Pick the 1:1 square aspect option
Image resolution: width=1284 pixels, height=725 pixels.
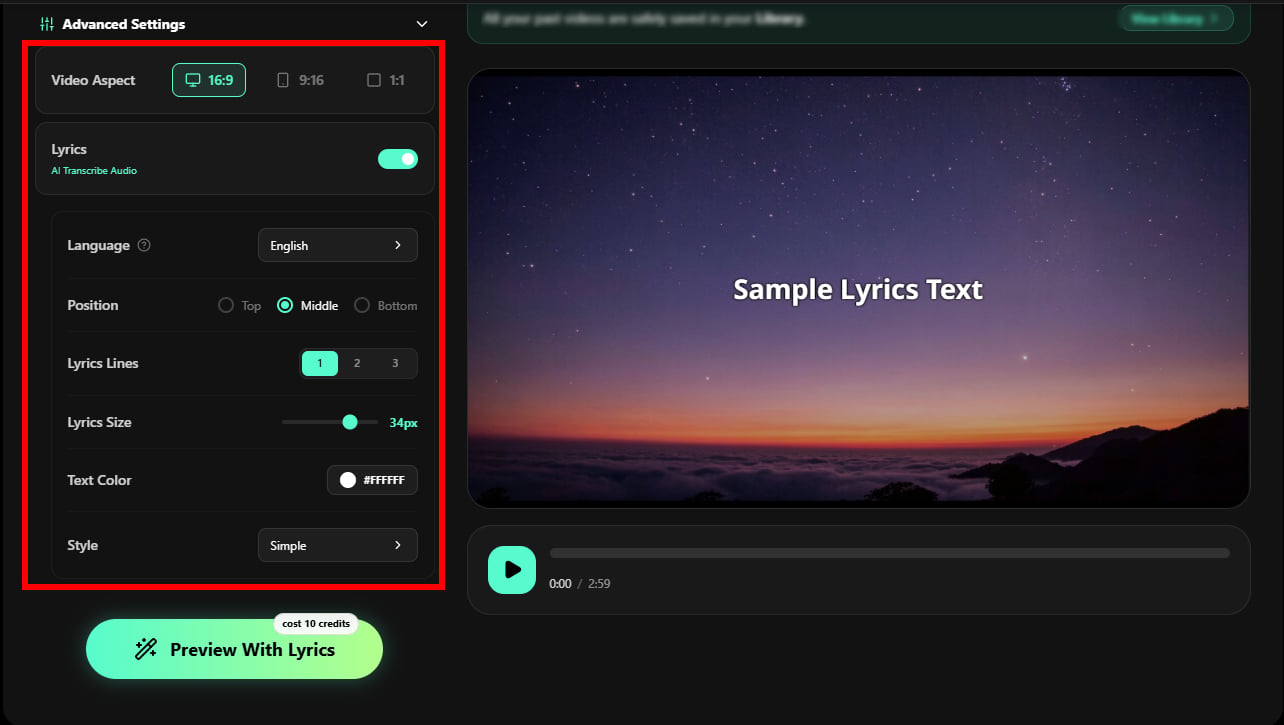386,80
